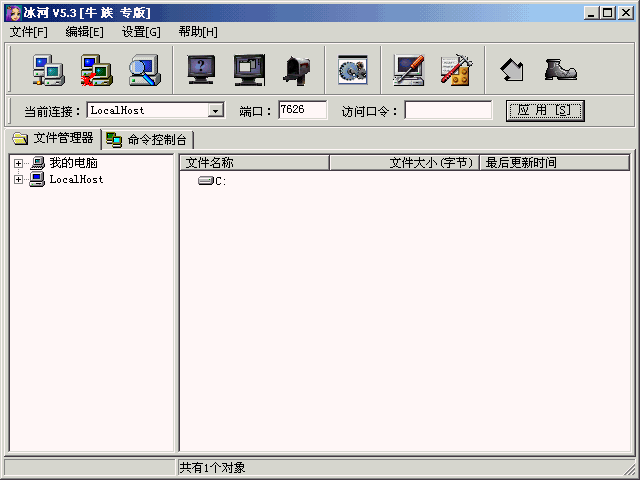Open the 文件[F] menu
The image size is (640, 480).
coord(29,32)
